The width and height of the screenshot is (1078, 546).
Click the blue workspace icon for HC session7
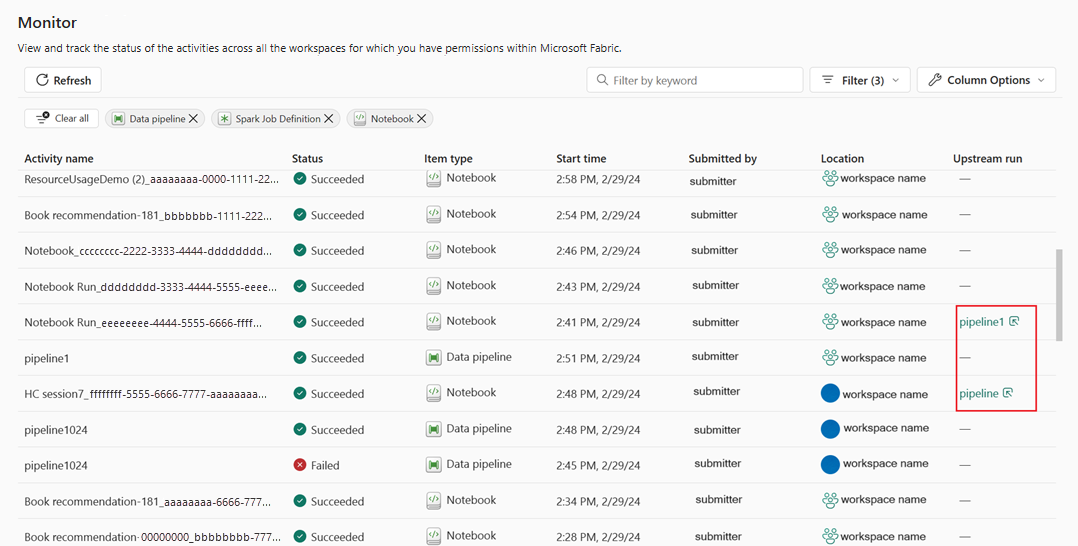click(829, 393)
